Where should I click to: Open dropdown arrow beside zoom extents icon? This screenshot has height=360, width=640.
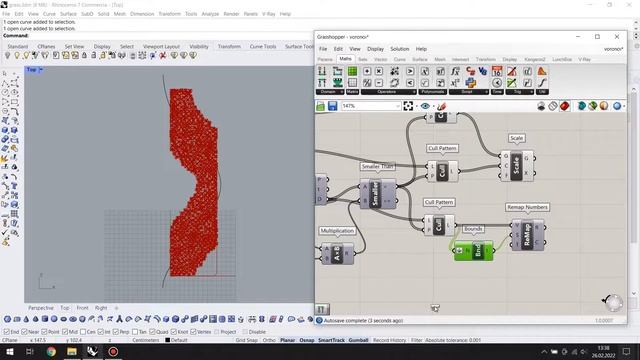[416, 107]
